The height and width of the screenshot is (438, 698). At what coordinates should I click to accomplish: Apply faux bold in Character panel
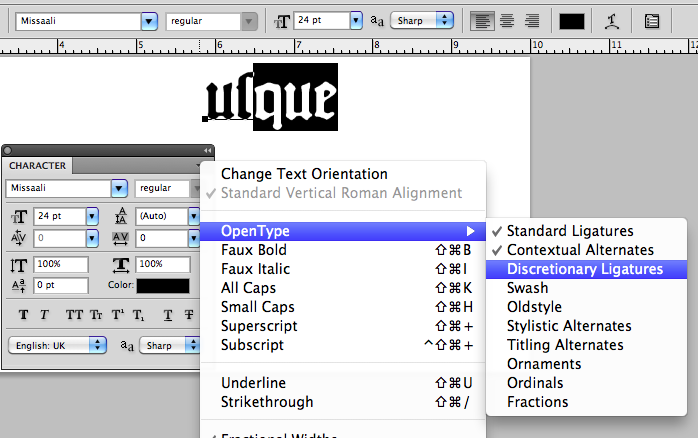click(25, 314)
